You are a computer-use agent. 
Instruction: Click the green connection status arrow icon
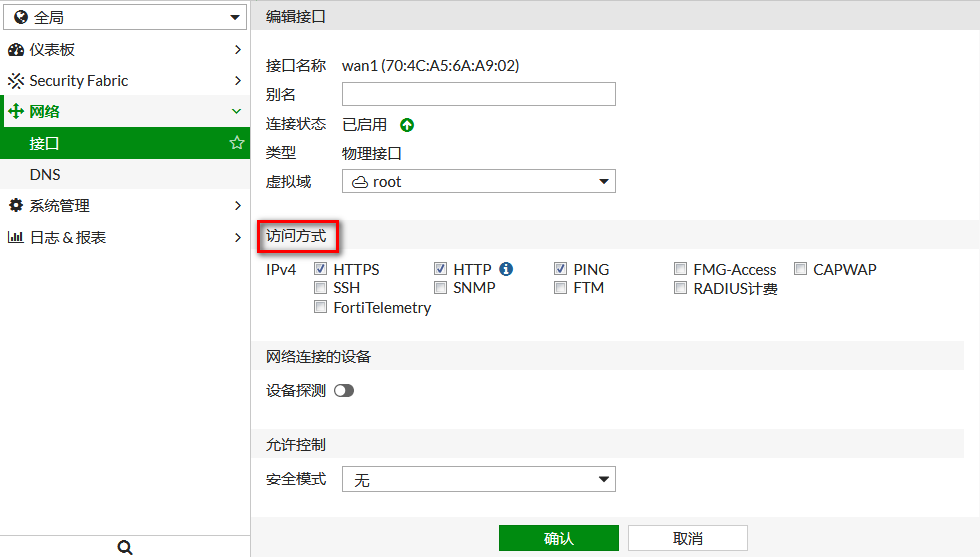(x=407, y=125)
